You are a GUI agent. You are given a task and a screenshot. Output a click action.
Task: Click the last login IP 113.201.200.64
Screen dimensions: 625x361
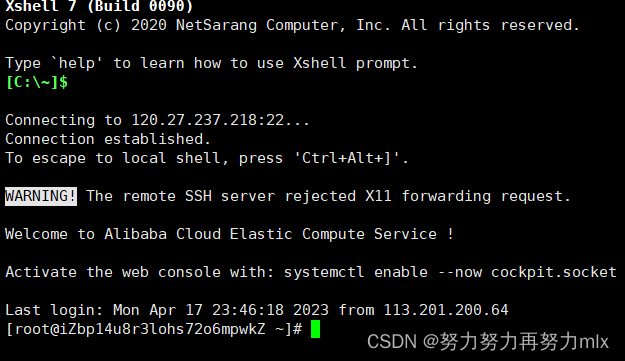pos(446,310)
